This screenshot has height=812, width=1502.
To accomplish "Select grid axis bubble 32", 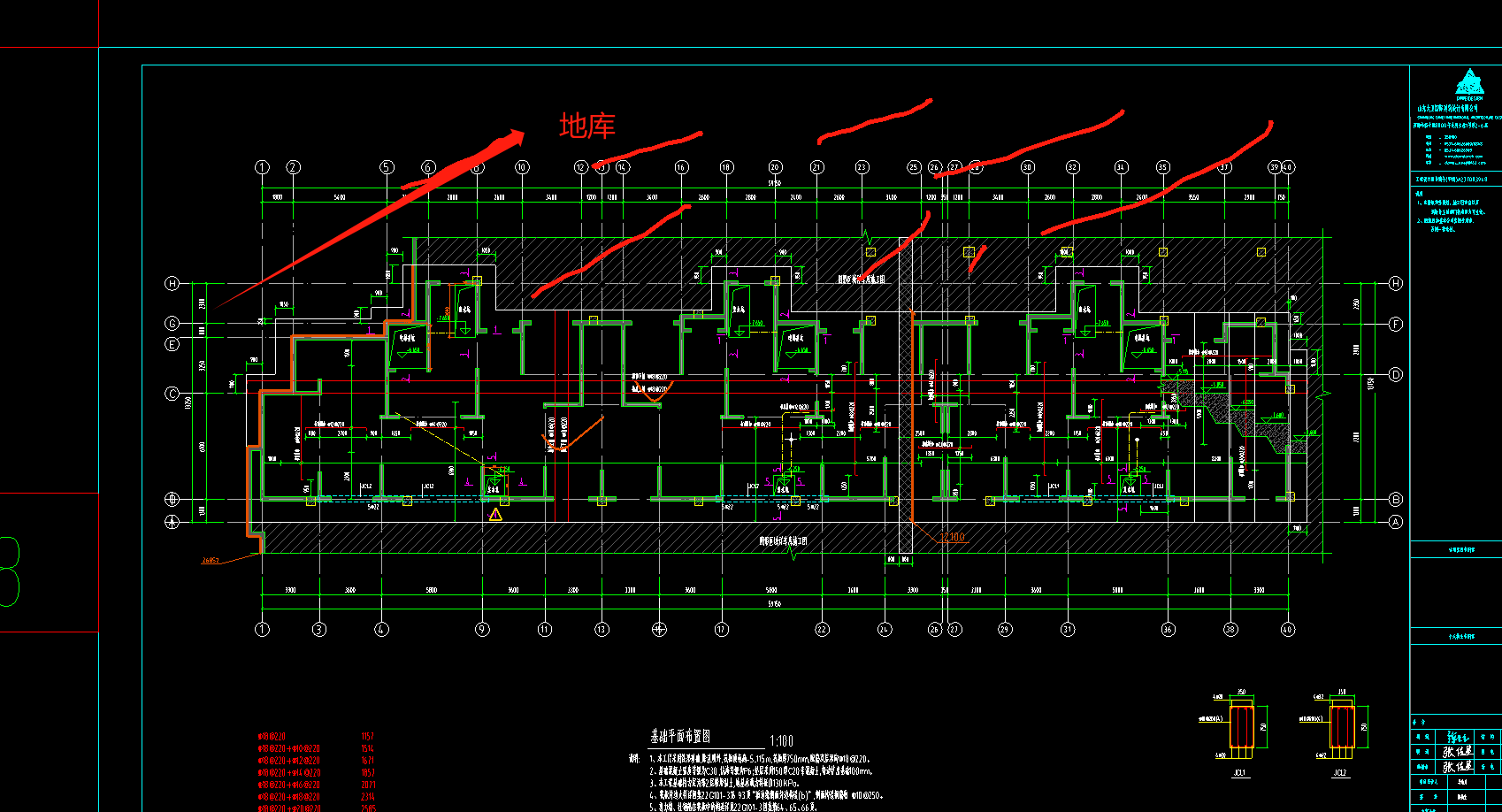I will click(x=1073, y=167).
